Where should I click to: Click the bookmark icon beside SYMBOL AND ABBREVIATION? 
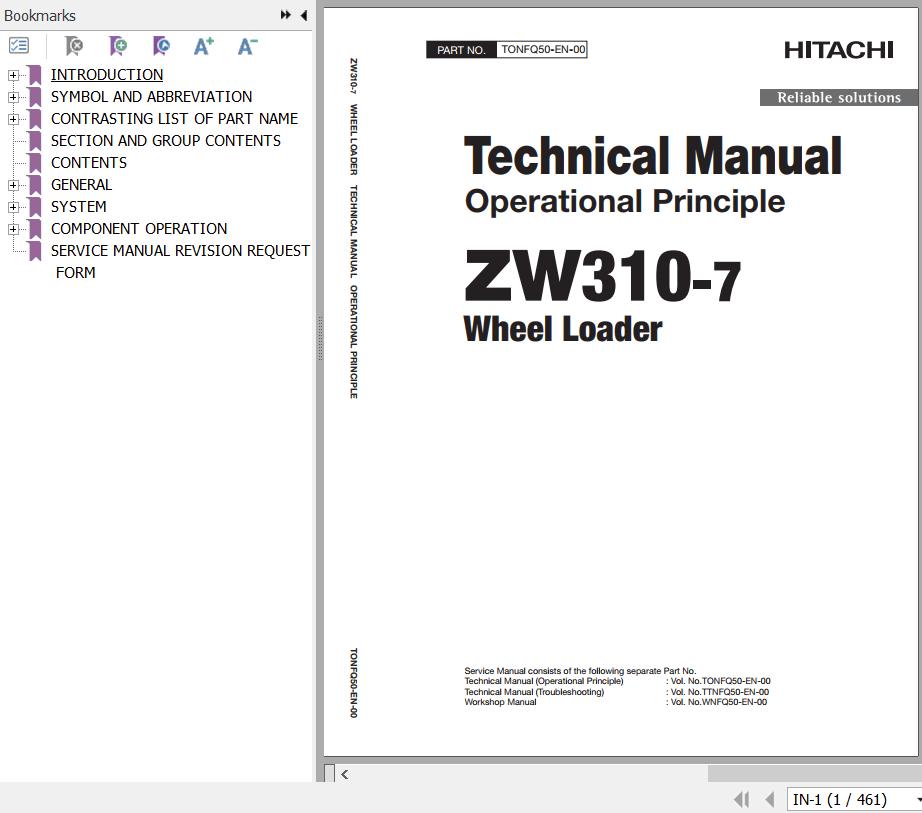pos(35,96)
